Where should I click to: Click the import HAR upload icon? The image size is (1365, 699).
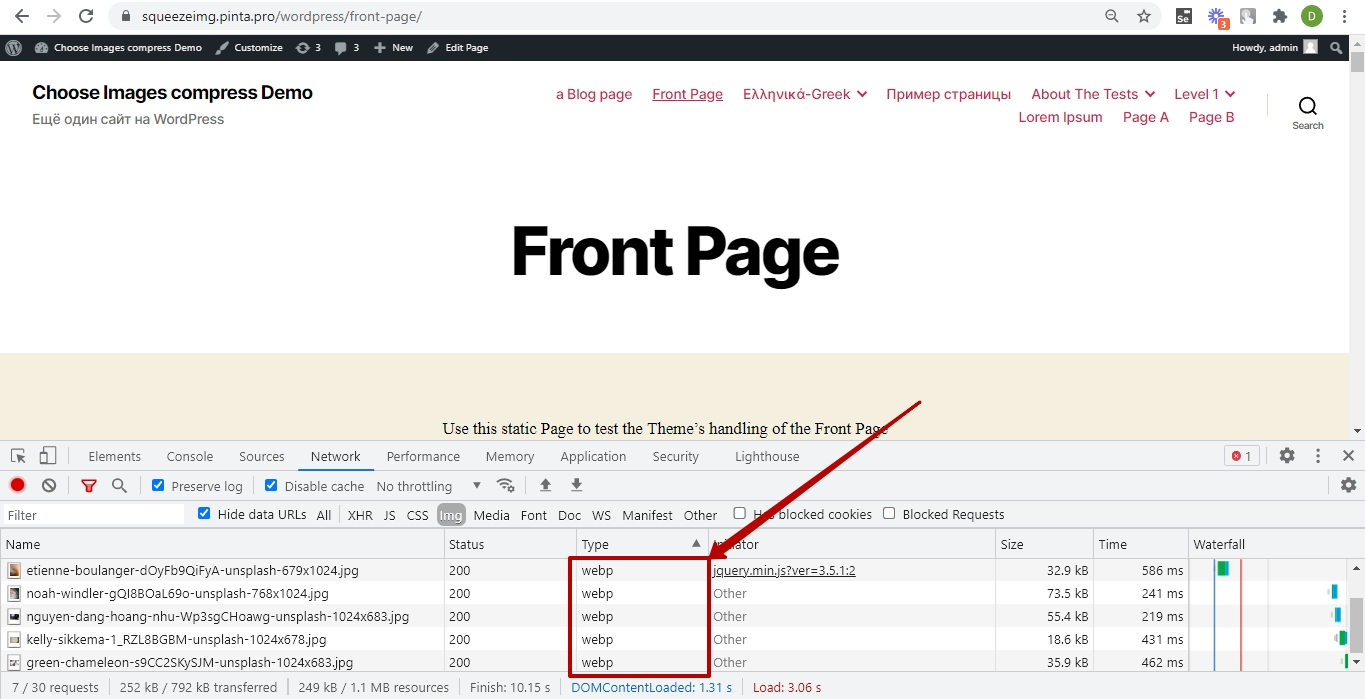[x=545, y=485]
